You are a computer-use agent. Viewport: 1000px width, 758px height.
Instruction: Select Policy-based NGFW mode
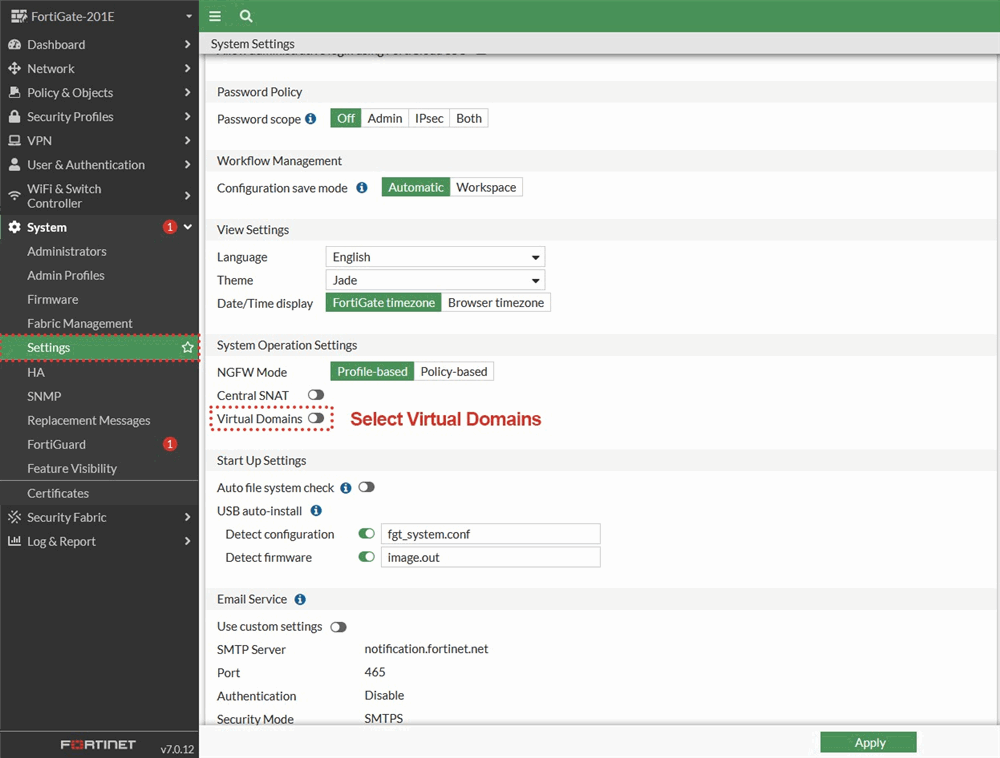click(x=454, y=371)
